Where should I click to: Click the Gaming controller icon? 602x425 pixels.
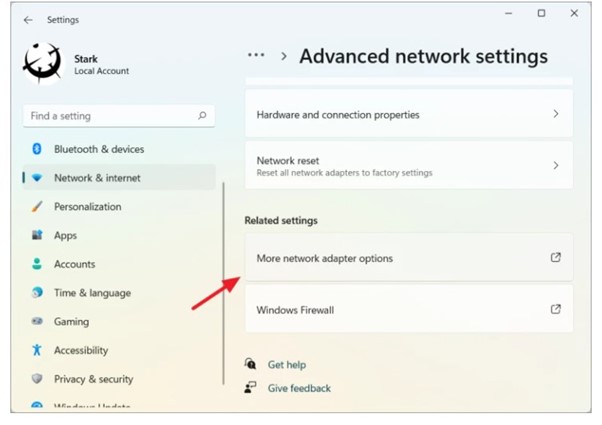pos(37,322)
